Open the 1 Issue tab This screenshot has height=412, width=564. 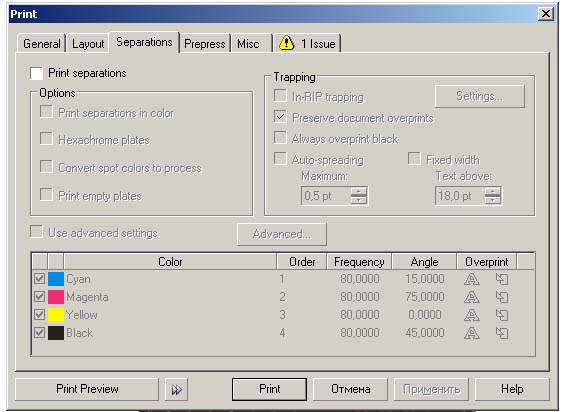(307, 44)
